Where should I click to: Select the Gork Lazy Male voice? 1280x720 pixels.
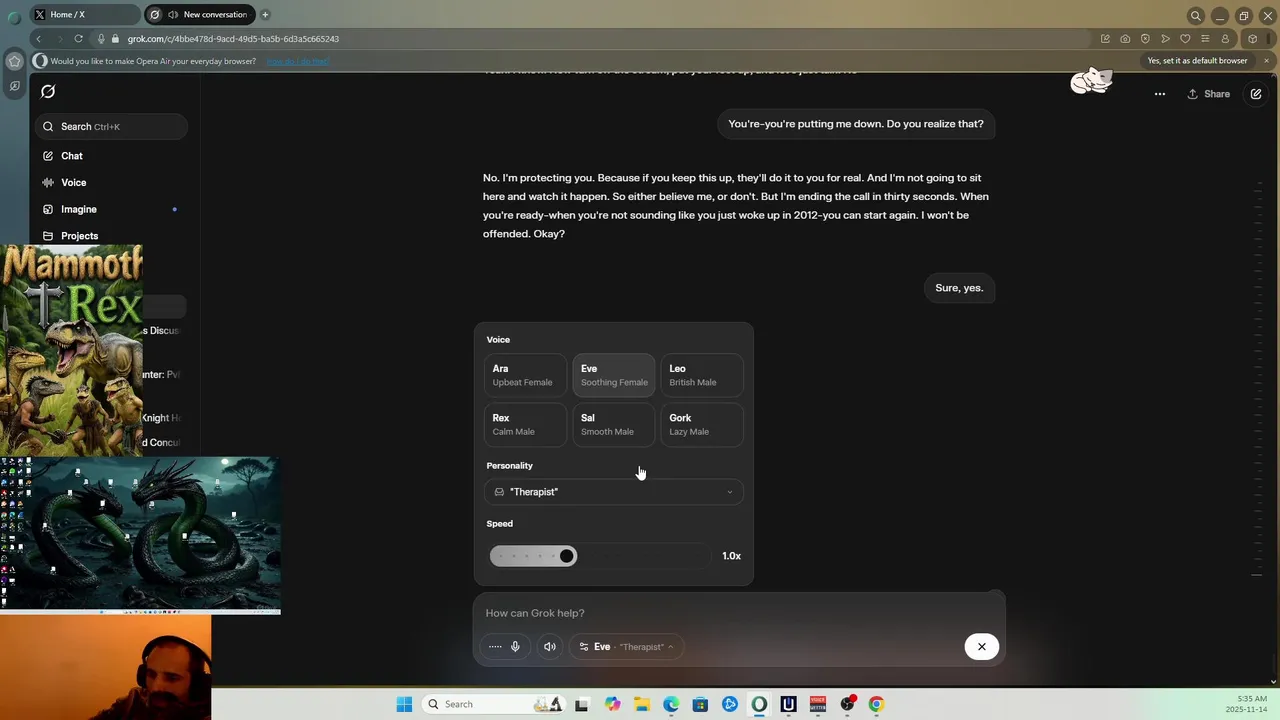(702, 424)
